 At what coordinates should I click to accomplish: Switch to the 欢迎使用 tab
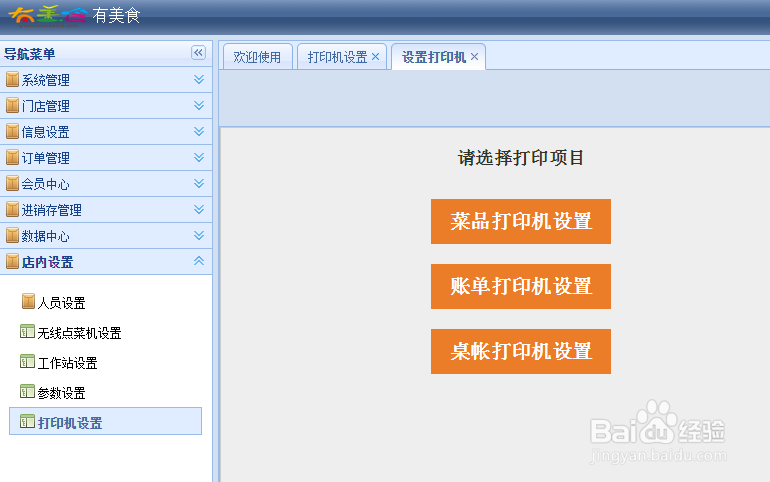click(257, 57)
